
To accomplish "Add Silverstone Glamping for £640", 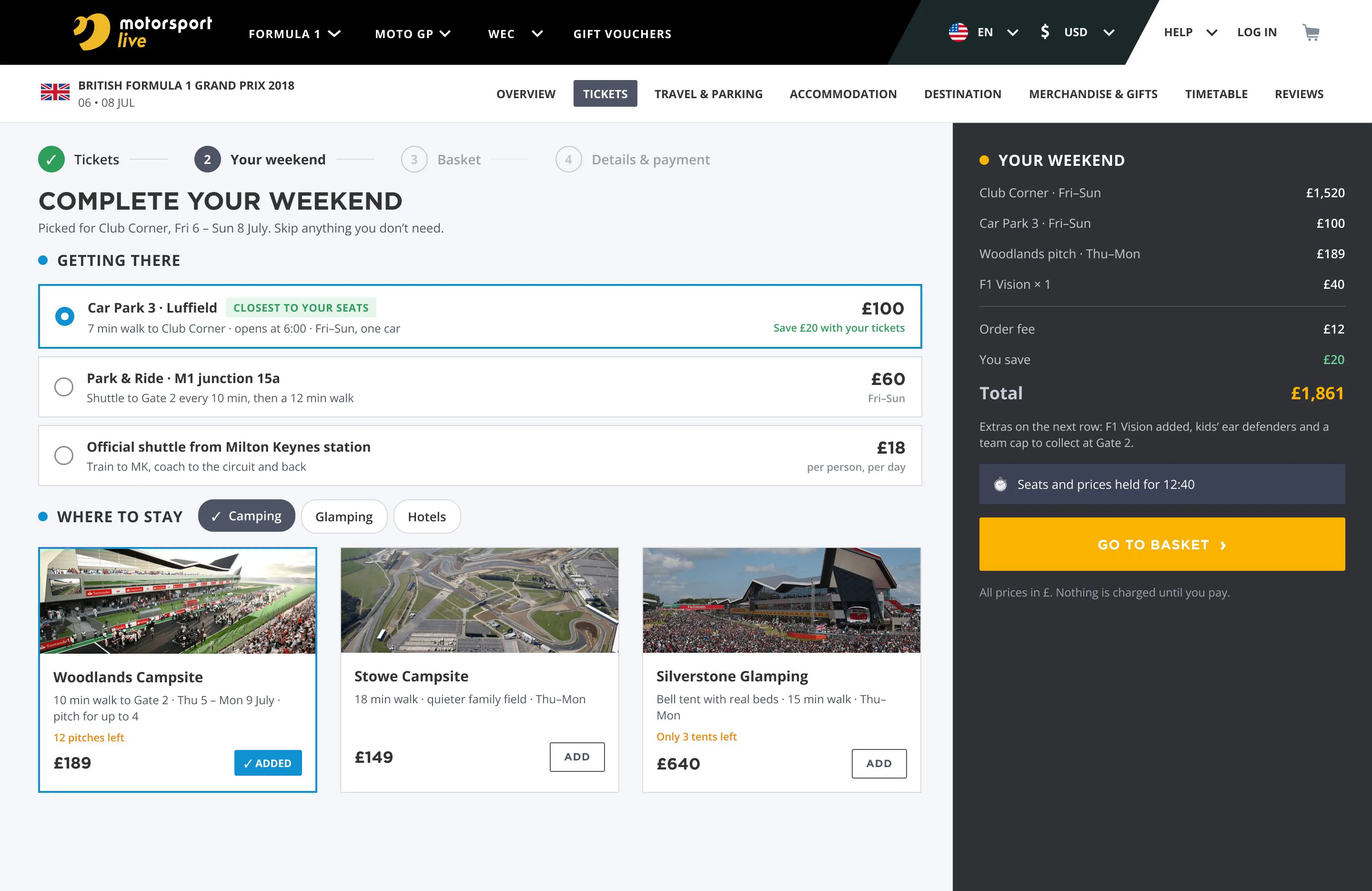I will [x=878, y=764].
